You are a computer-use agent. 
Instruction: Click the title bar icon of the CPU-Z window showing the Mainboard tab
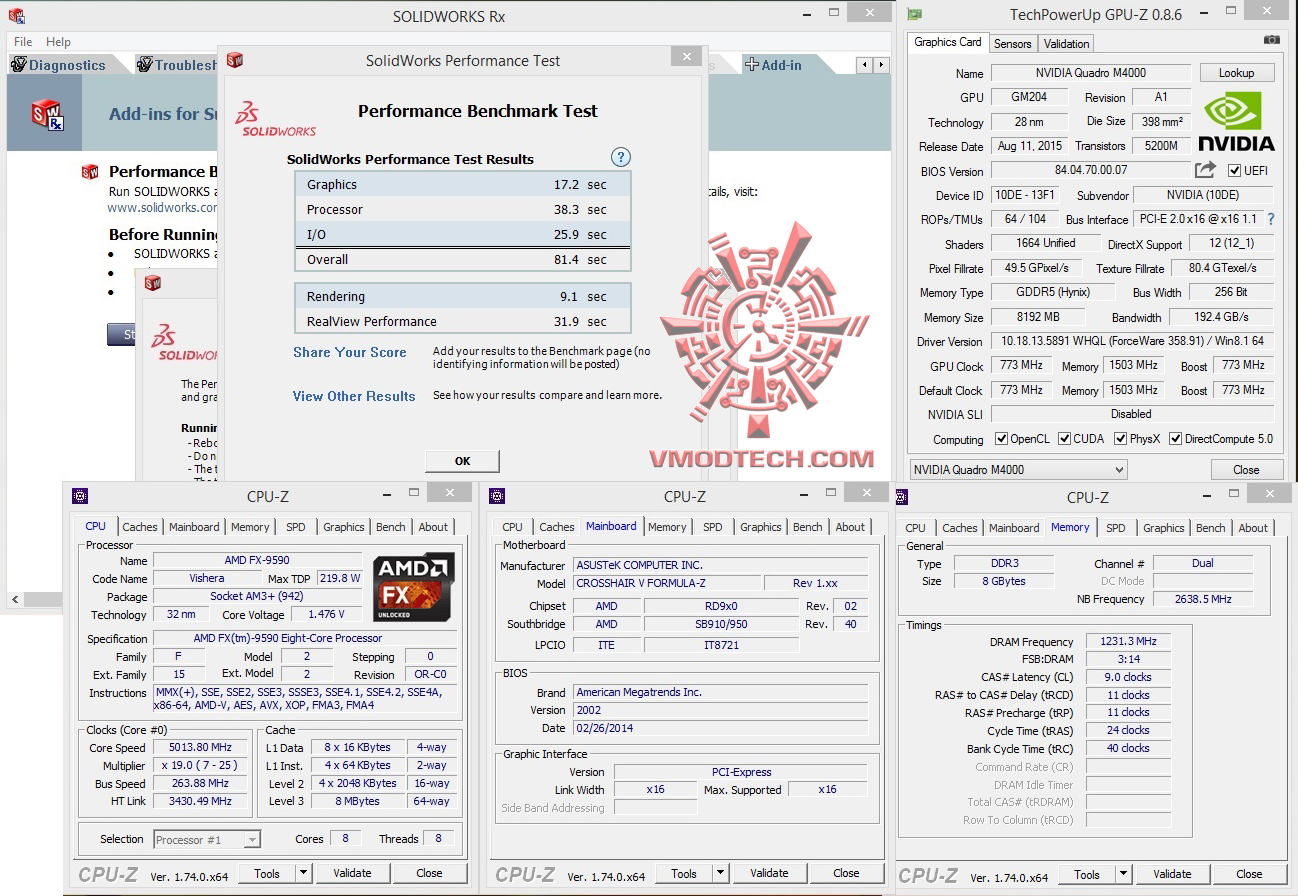coord(497,496)
